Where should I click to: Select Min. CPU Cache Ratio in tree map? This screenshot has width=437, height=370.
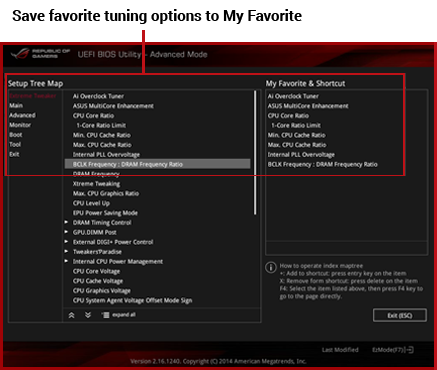pos(102,135)
